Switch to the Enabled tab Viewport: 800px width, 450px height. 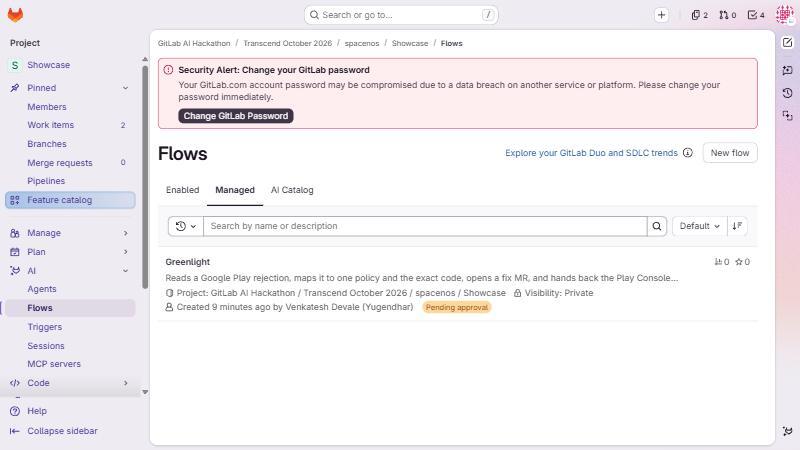click(182, 190)
